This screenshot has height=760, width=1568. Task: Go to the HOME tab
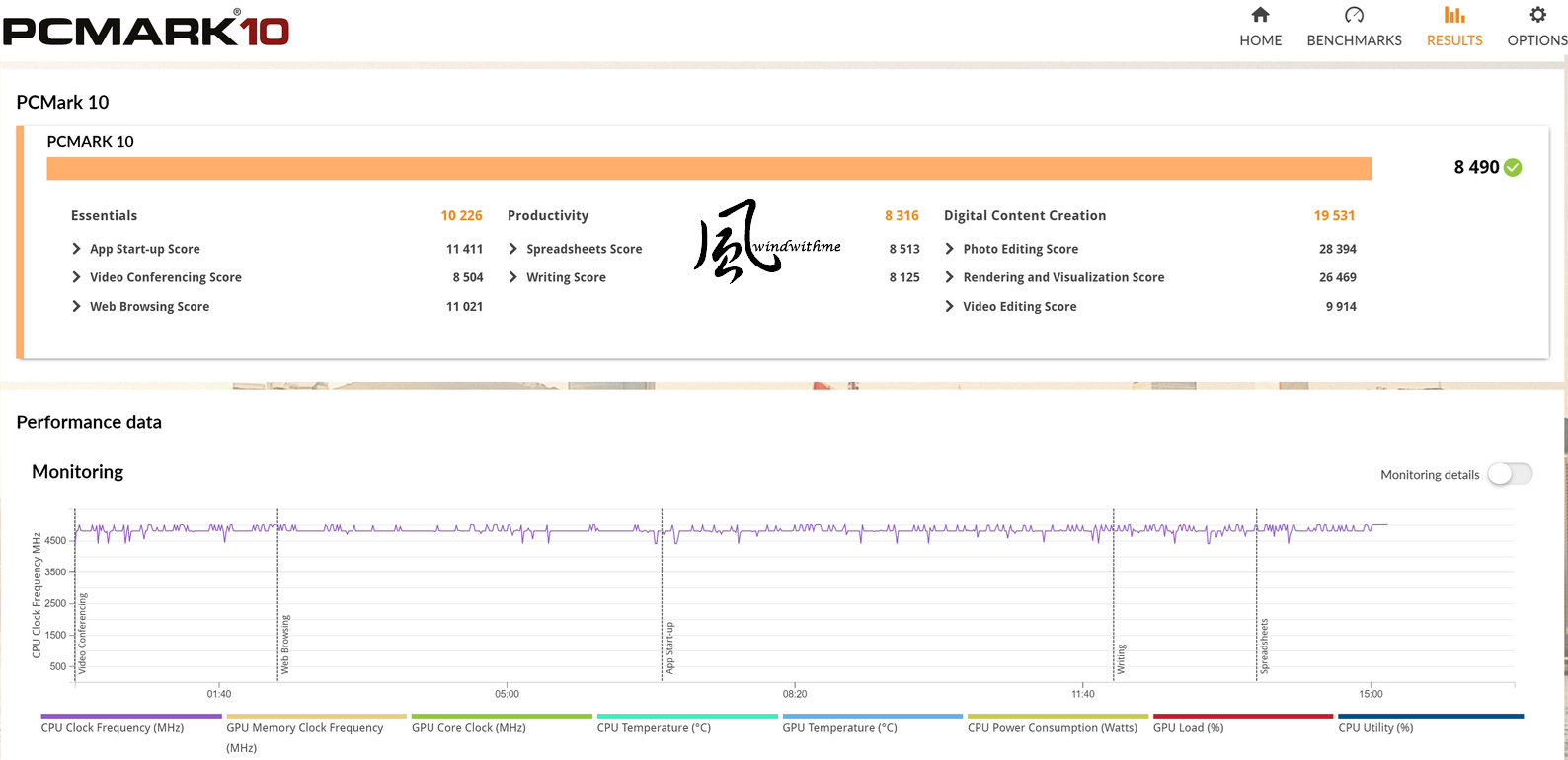1261,40
